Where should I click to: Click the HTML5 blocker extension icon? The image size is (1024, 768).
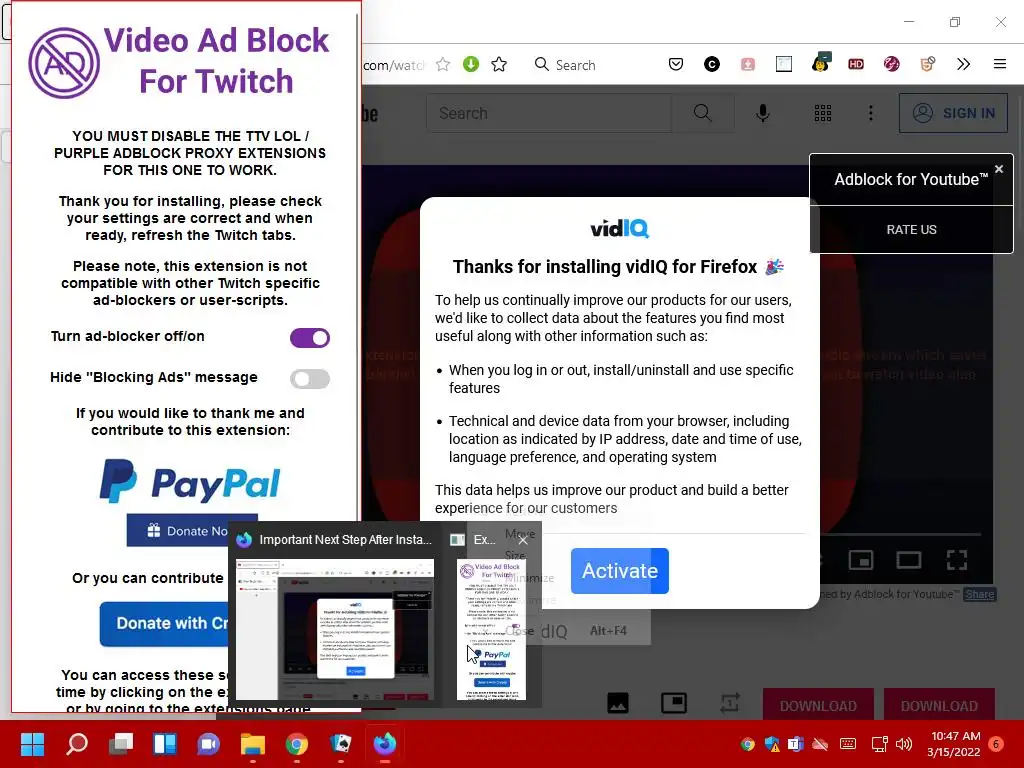pos(927,64)
